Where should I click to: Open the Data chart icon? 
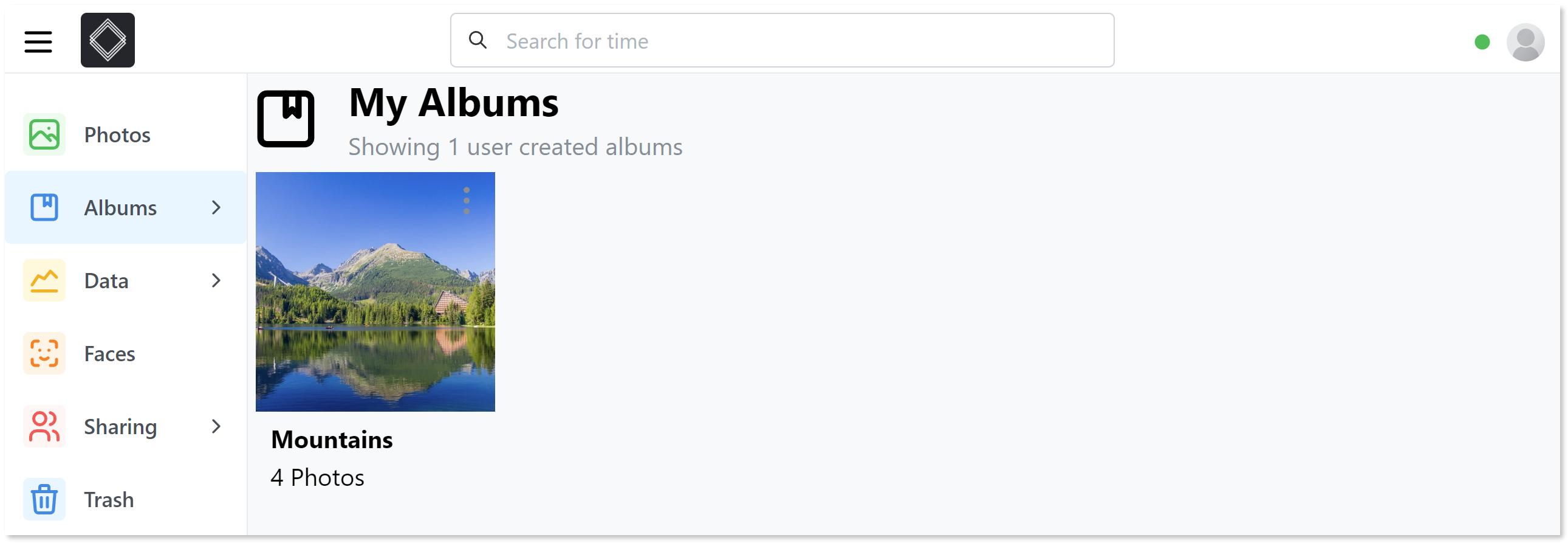click(44, 280)
